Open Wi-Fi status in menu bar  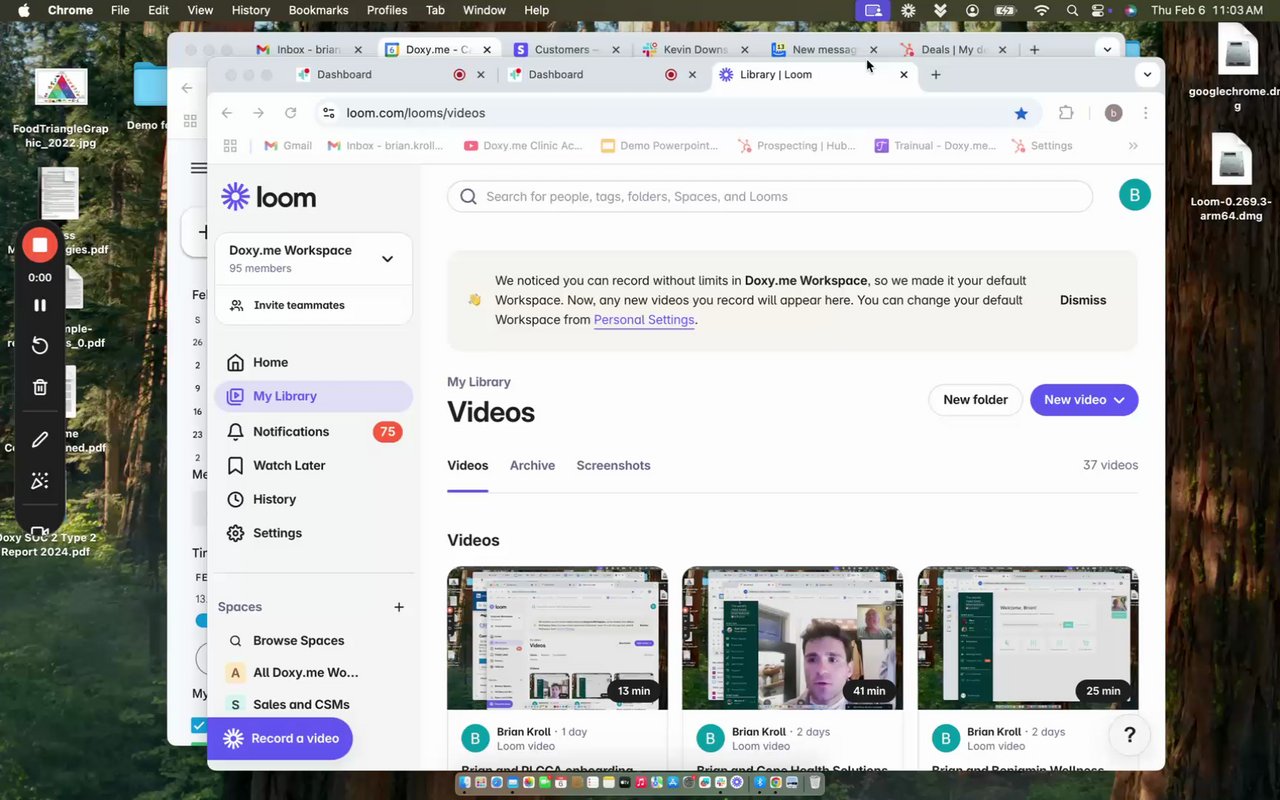click(1041, 10)
